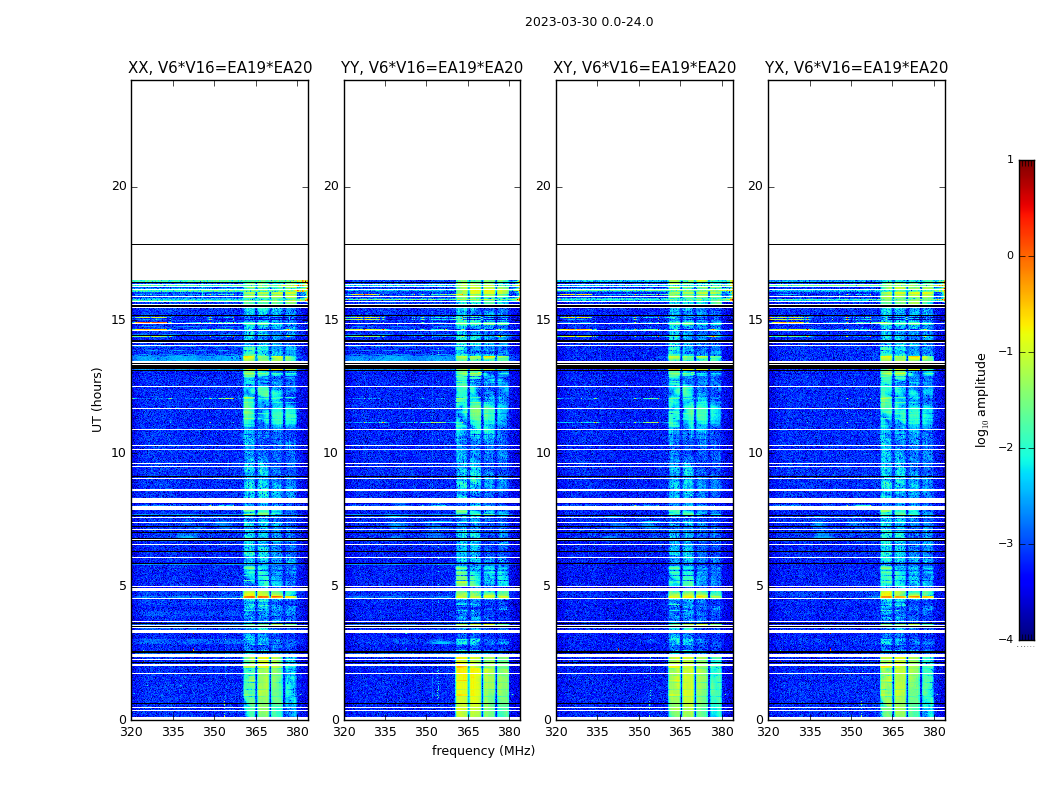Image resolution: width=1050 pixels, height=800 pixels.
Task: Click the red streak near 5 hours in XX plot
Action: point(270,595)
